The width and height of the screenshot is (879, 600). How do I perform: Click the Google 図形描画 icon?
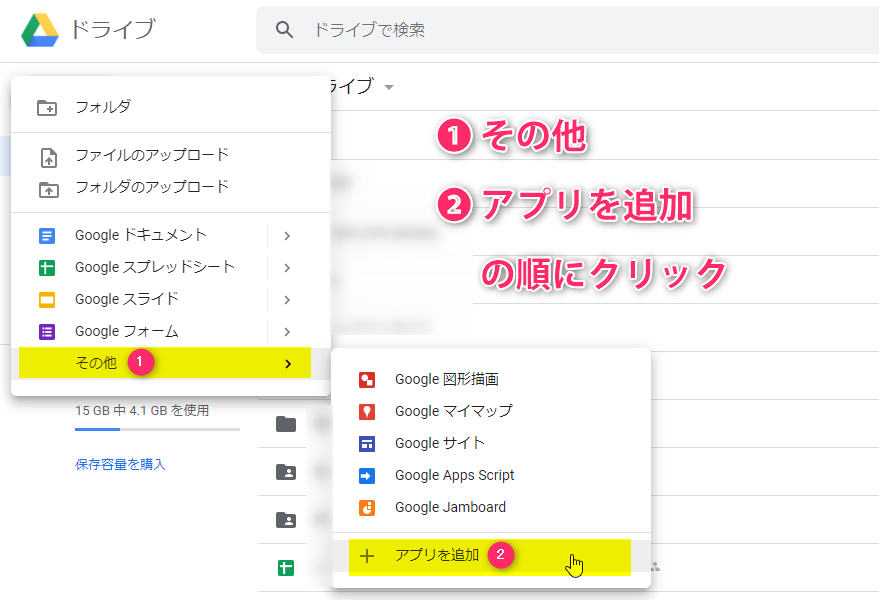[x=367, y=380]
